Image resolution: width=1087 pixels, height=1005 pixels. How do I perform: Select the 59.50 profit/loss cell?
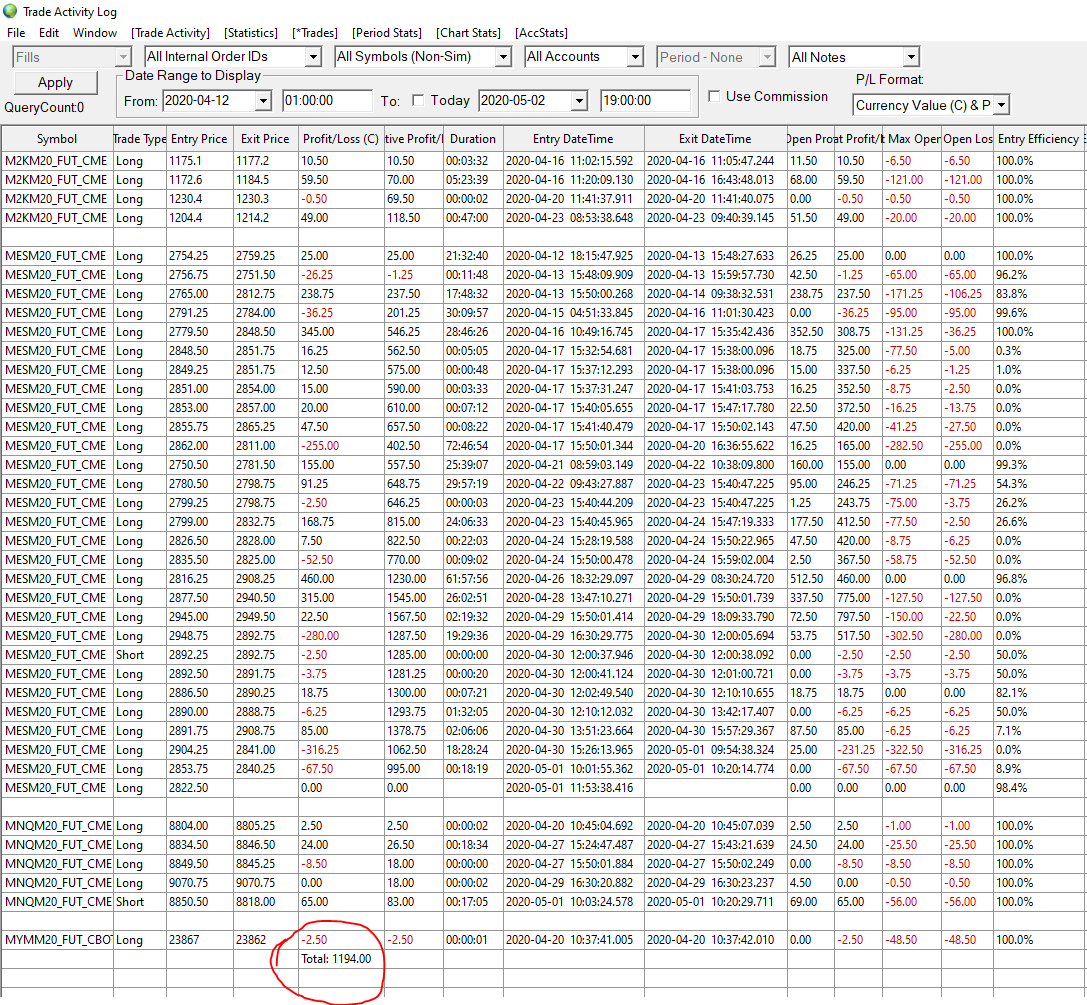coord(341,180)
